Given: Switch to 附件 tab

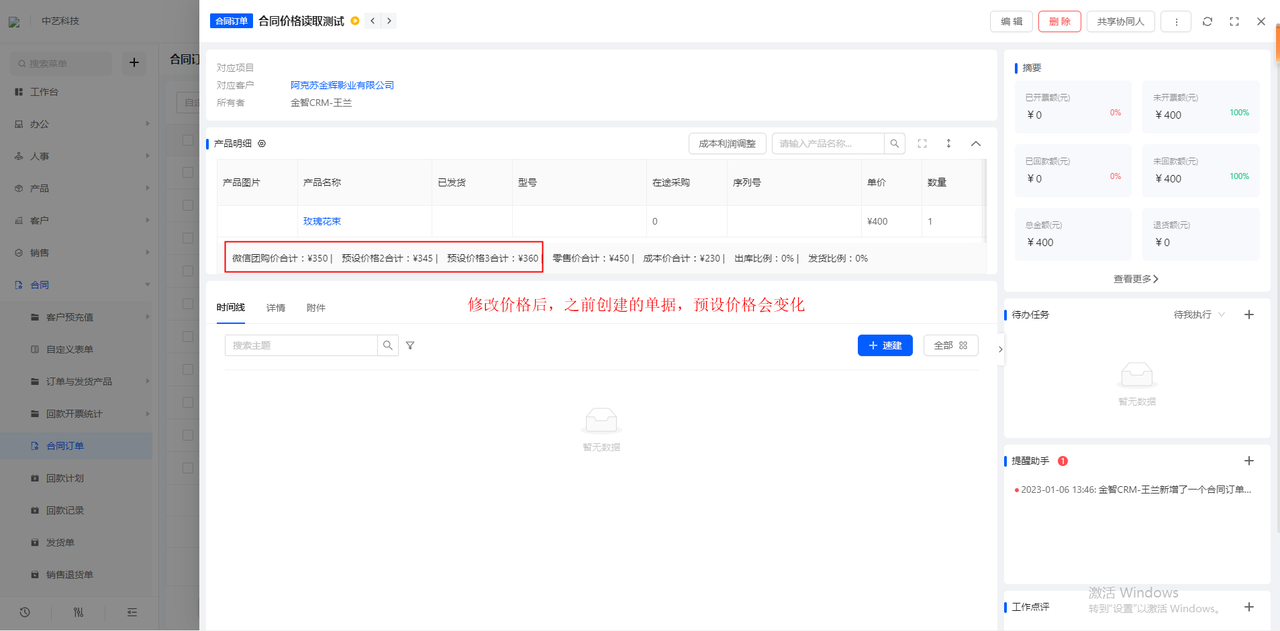Looking at the screenshot, I should pos(316,308).
